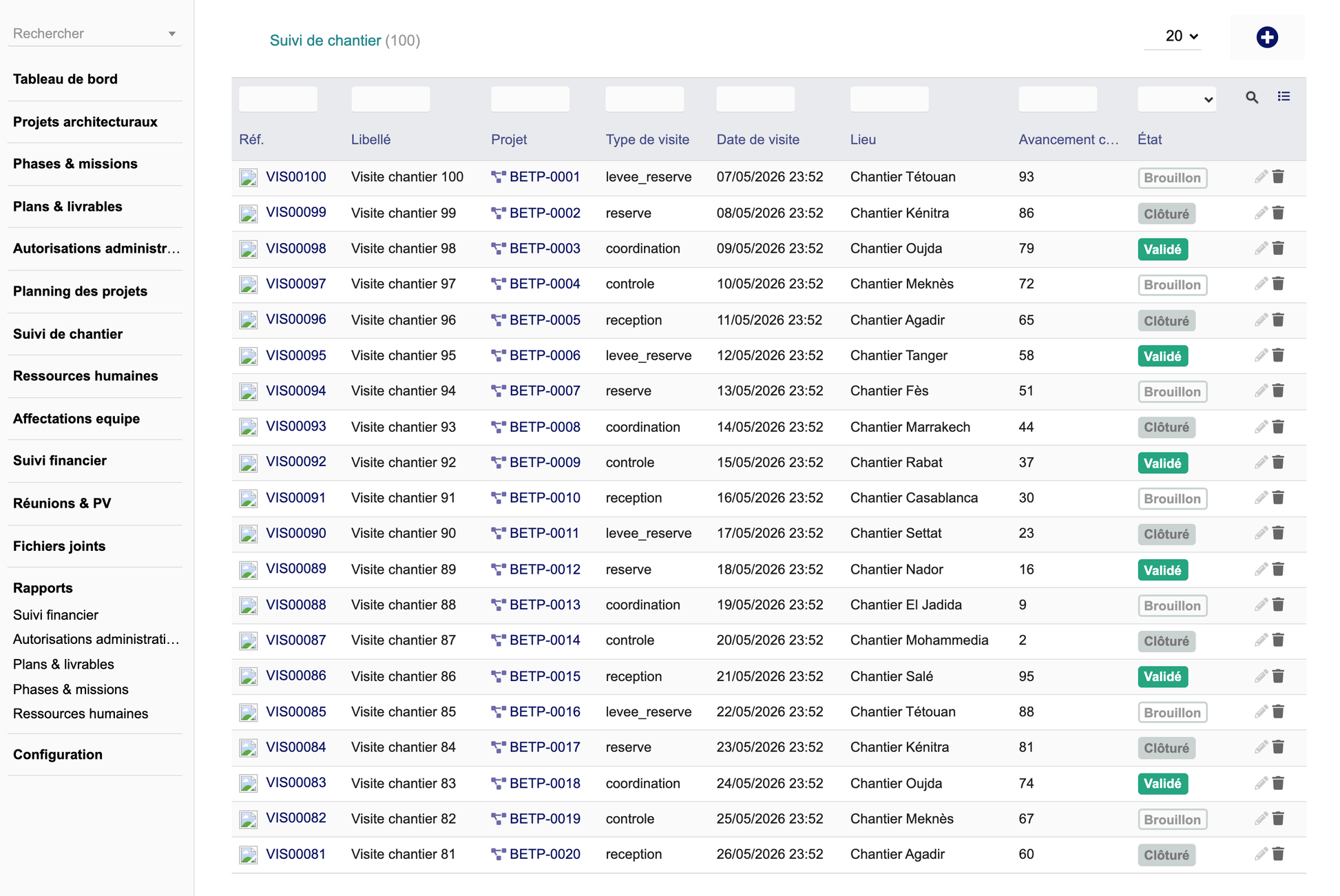Delete visit VIS00081 with trash icon

click(x=1278, y=855)
